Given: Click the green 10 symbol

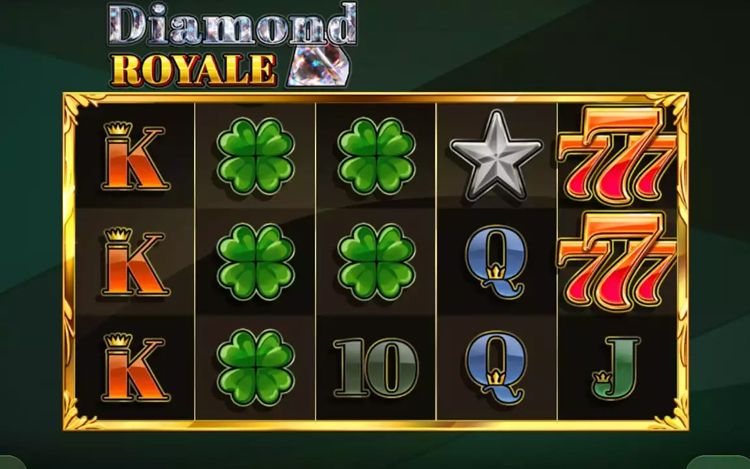Looking at the screenshot, I should point(376,368).
